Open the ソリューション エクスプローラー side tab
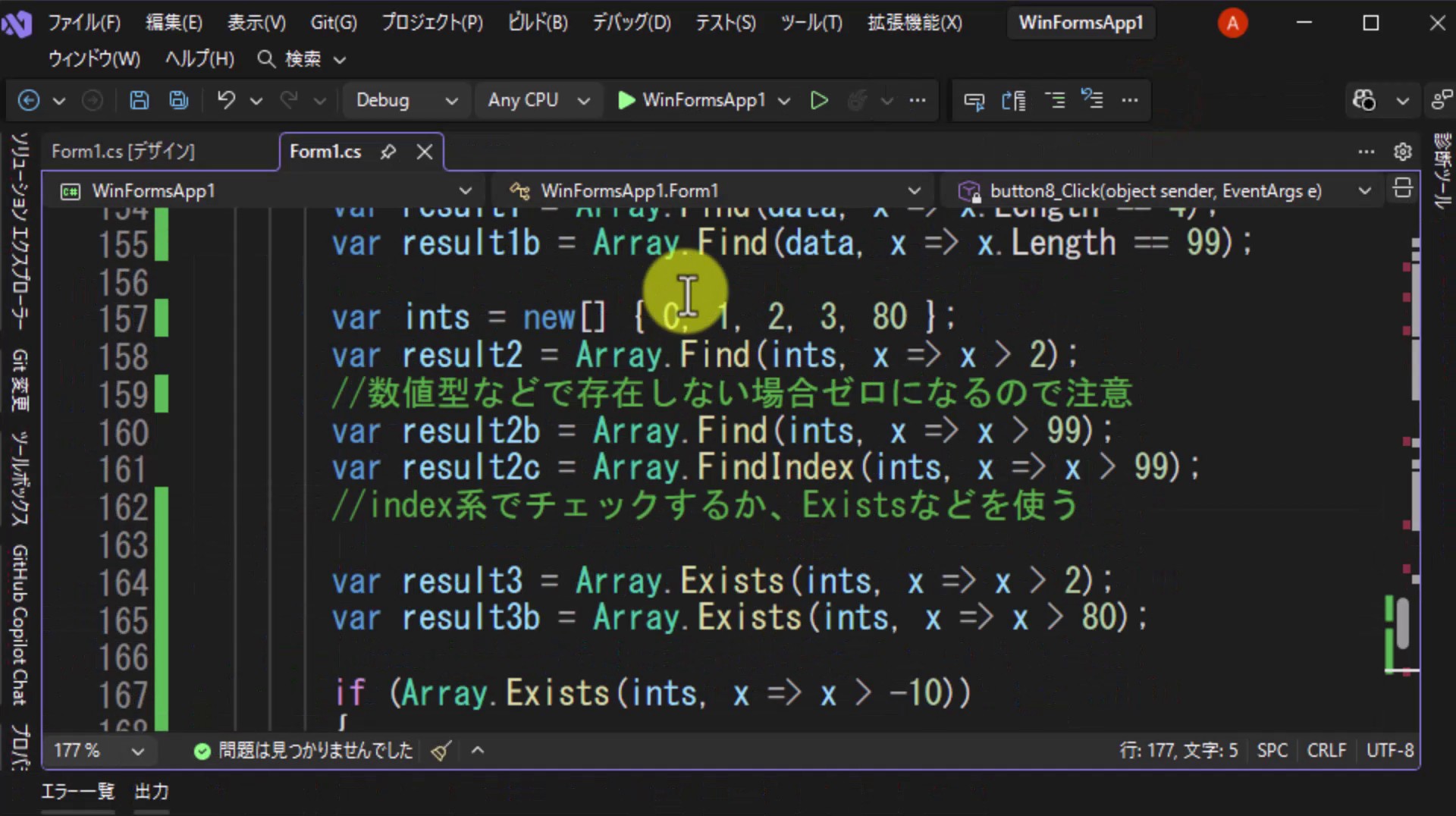The height and width of the screenshot is (816, 1456). [20, 231]
